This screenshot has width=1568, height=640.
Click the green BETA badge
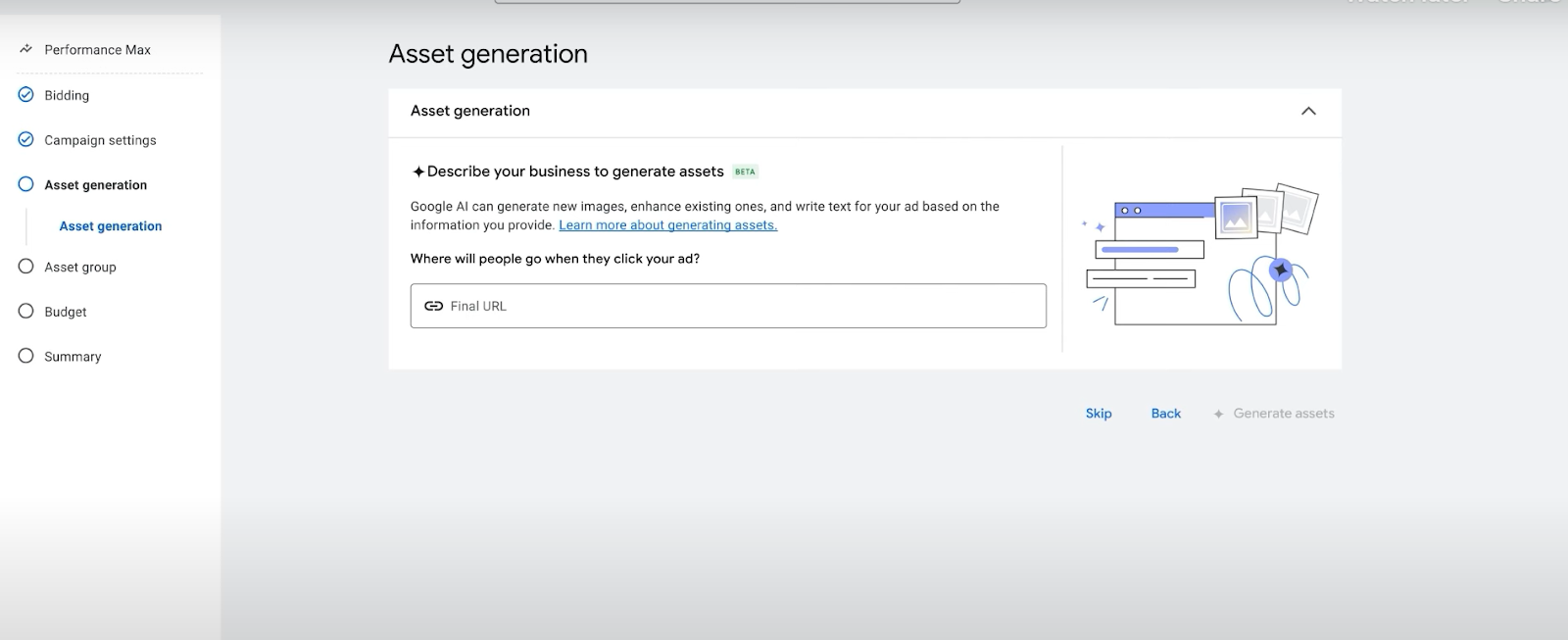pos(745,172)
